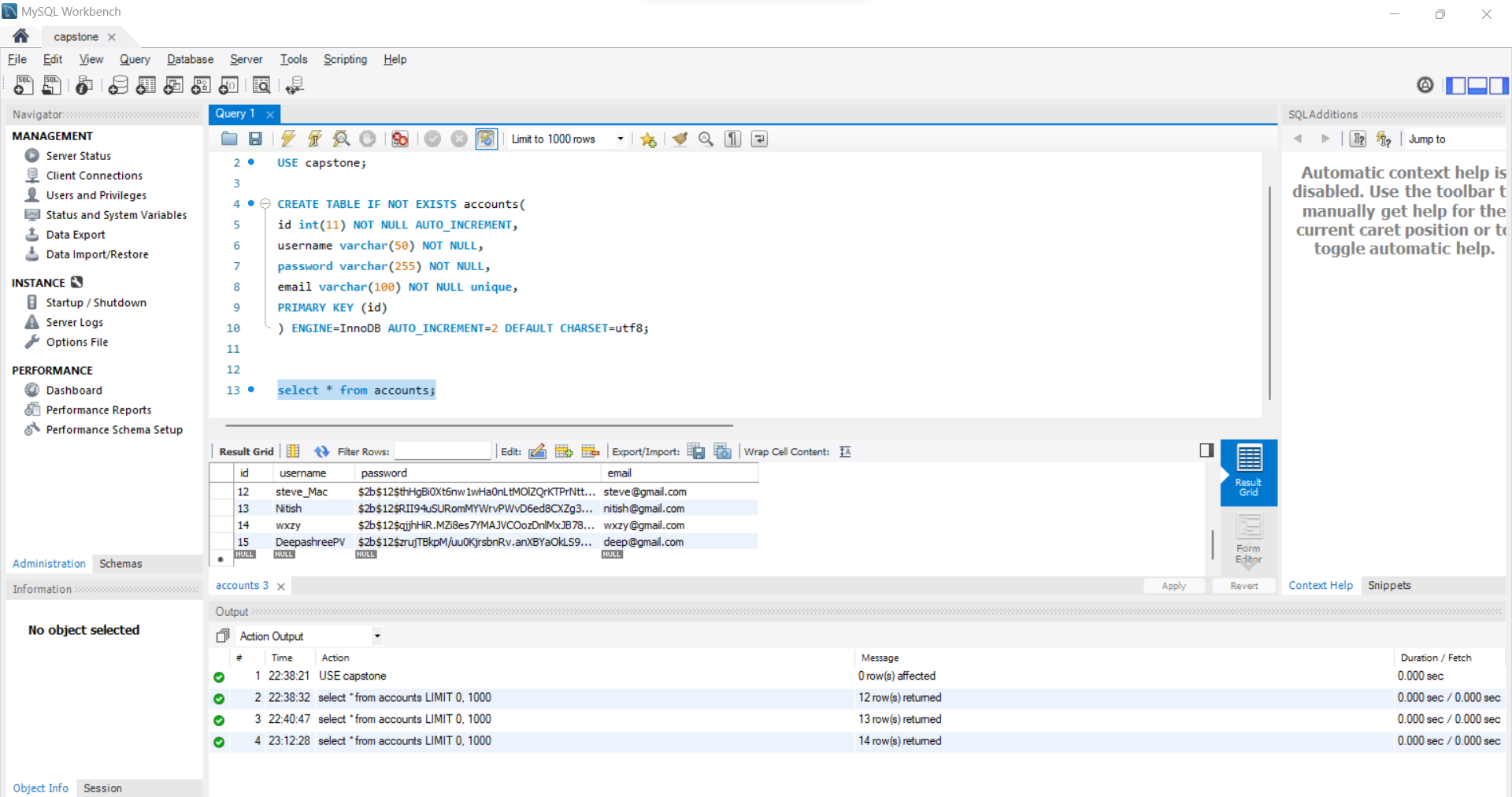Screen dimensions: 1512x797
Task: Create a new view in active schema
Action: pos(173,85)
